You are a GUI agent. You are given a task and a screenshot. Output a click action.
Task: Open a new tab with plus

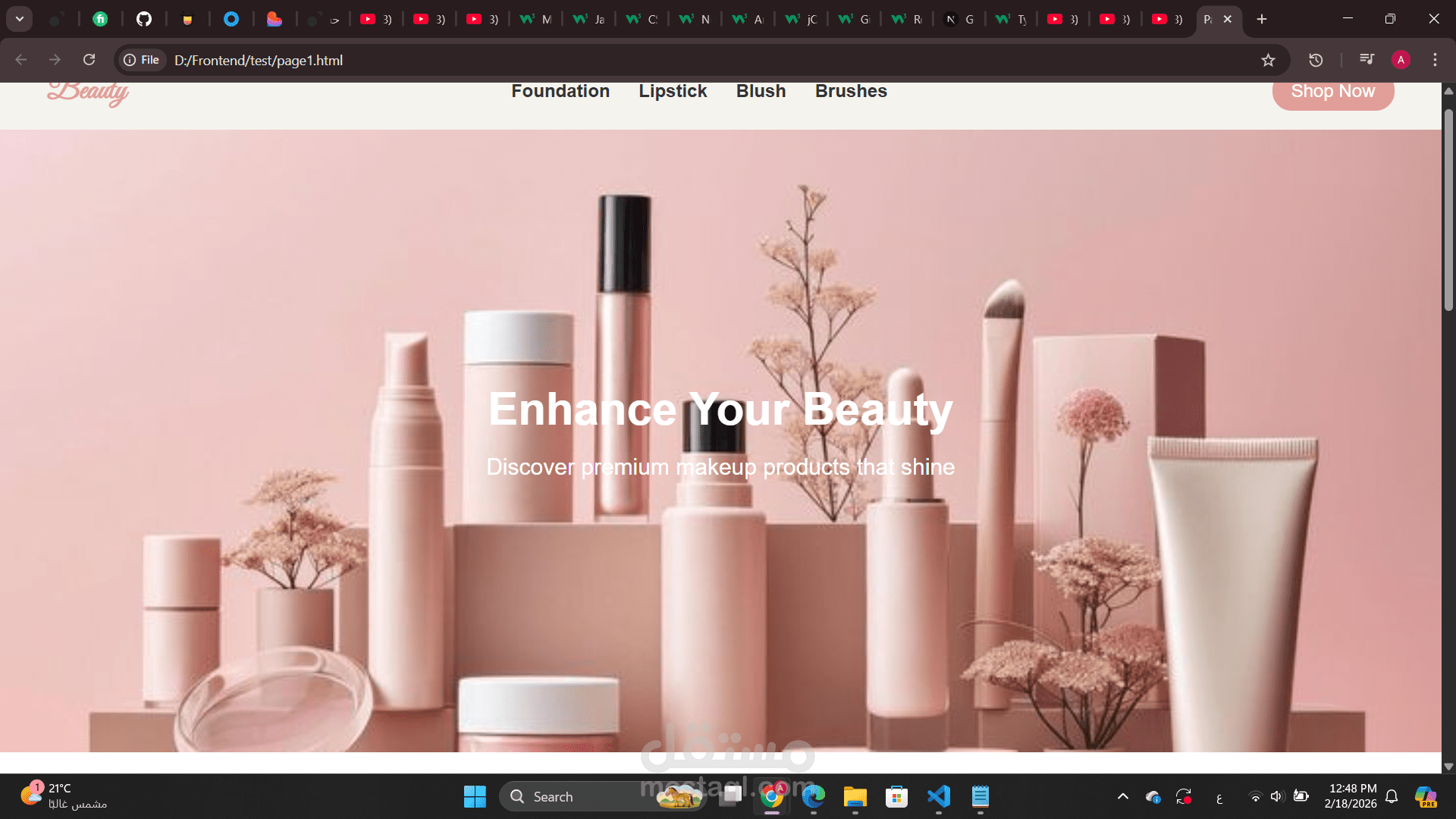pos(1261,19)
